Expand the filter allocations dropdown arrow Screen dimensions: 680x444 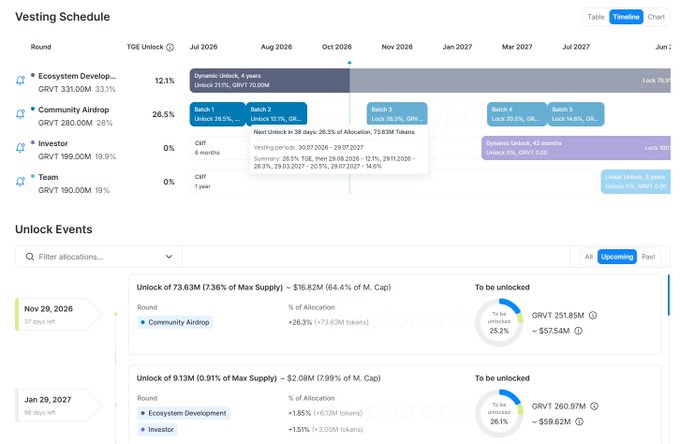[169, 257]
